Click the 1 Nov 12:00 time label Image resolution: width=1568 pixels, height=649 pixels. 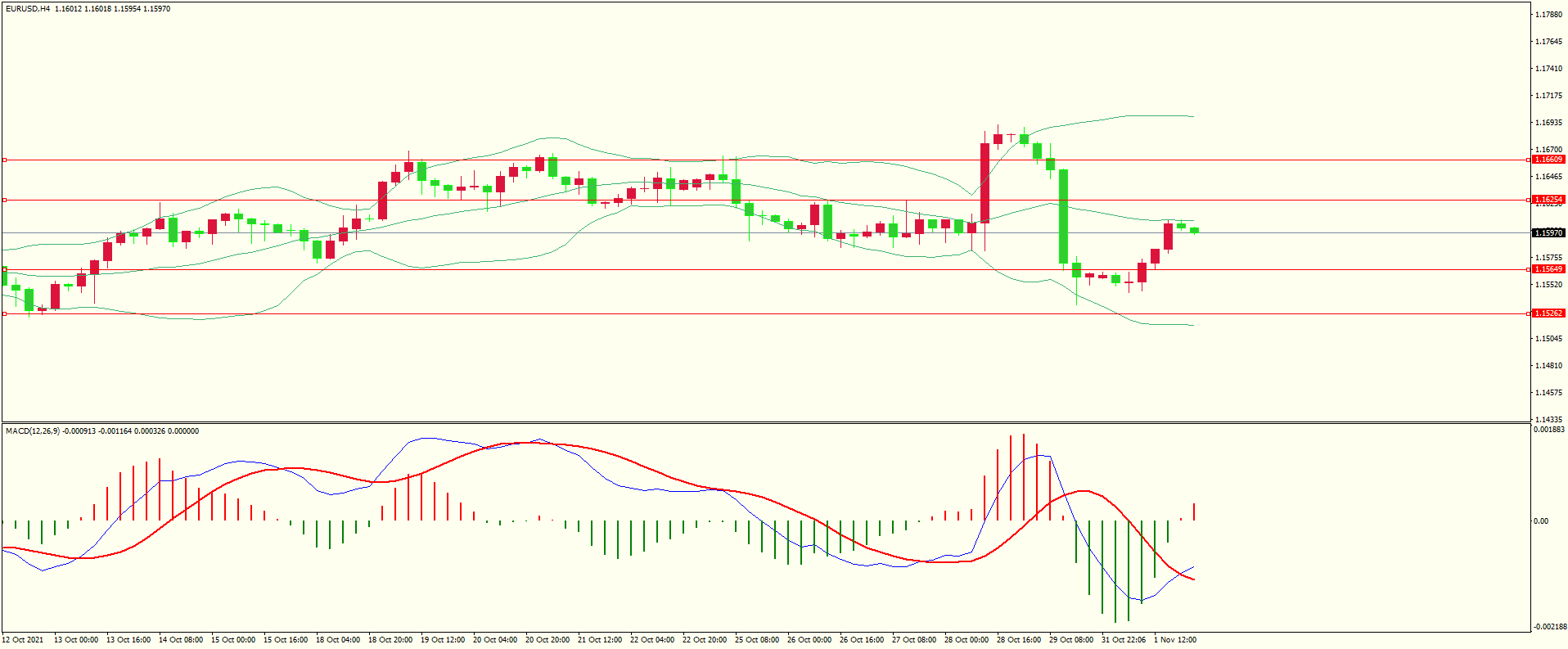1175,640
